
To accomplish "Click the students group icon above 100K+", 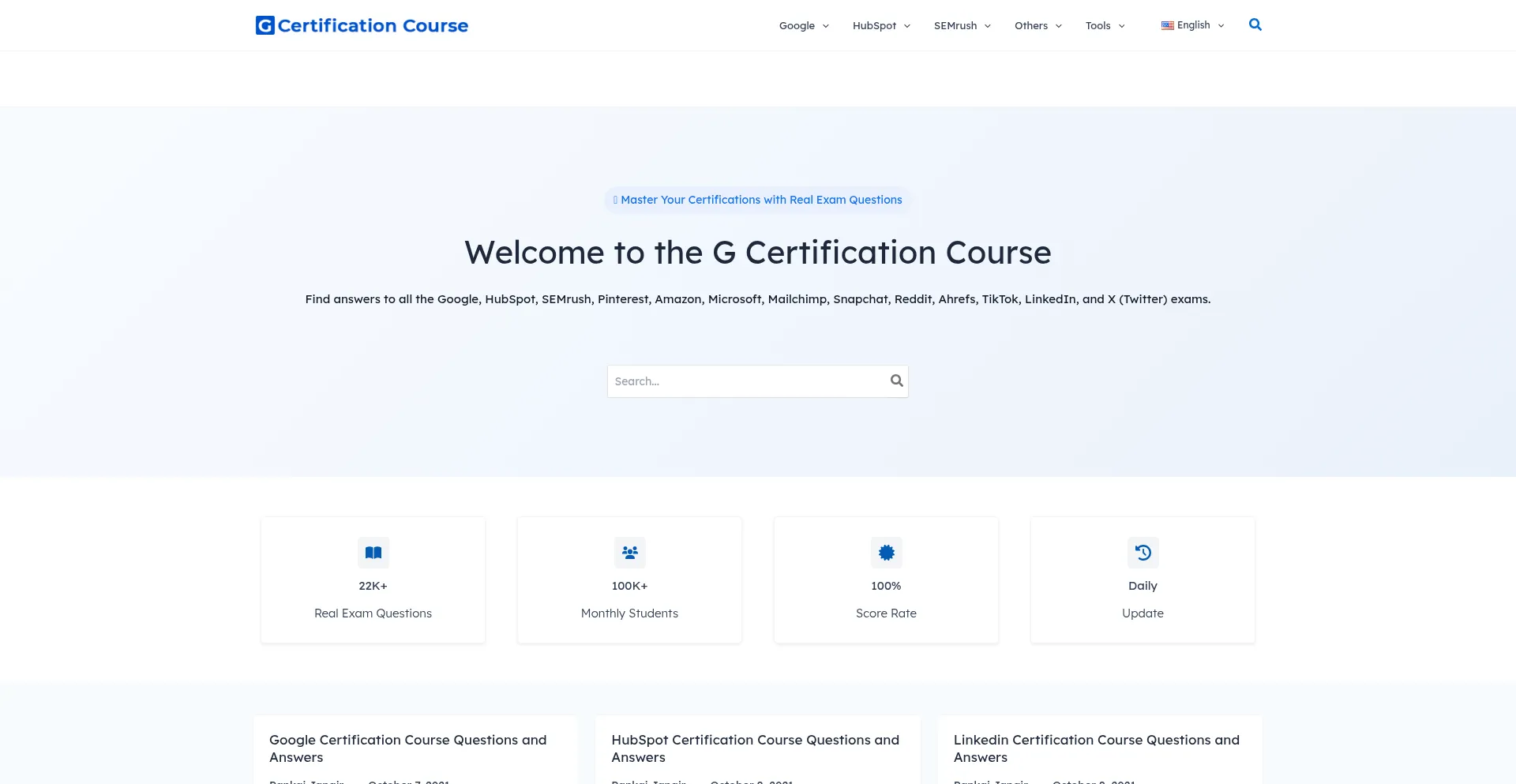I will (629, 553).
